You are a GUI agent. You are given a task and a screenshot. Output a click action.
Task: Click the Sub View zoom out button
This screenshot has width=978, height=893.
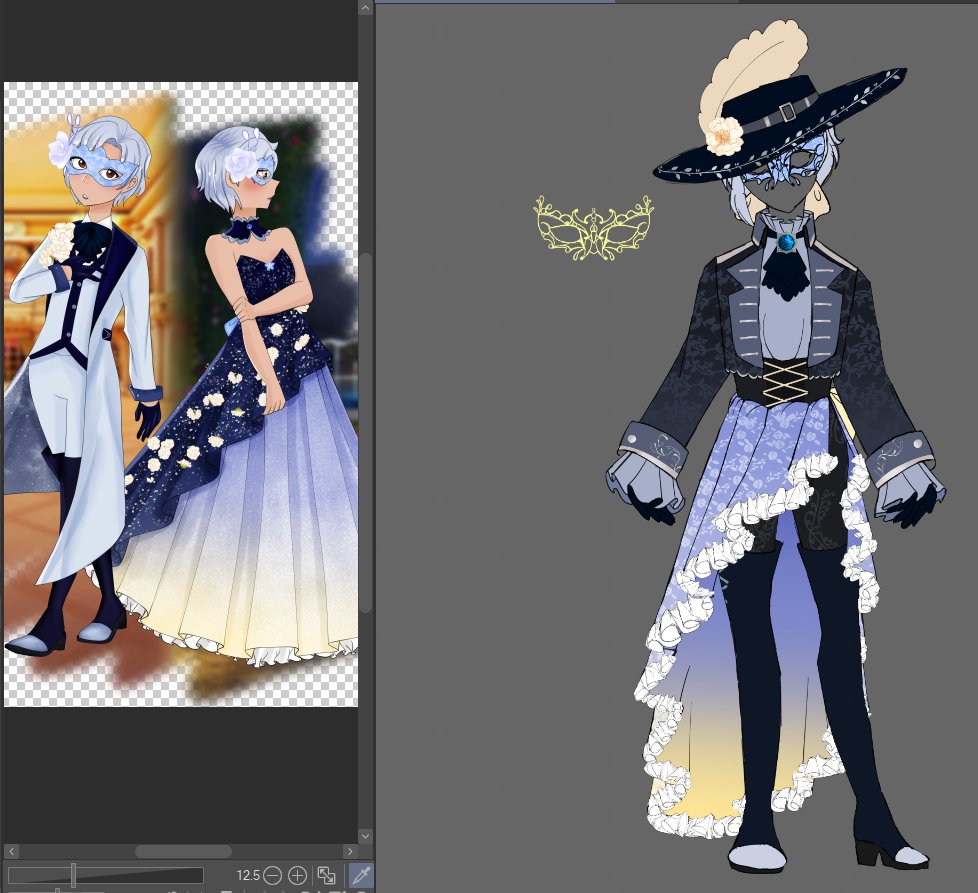272,875
